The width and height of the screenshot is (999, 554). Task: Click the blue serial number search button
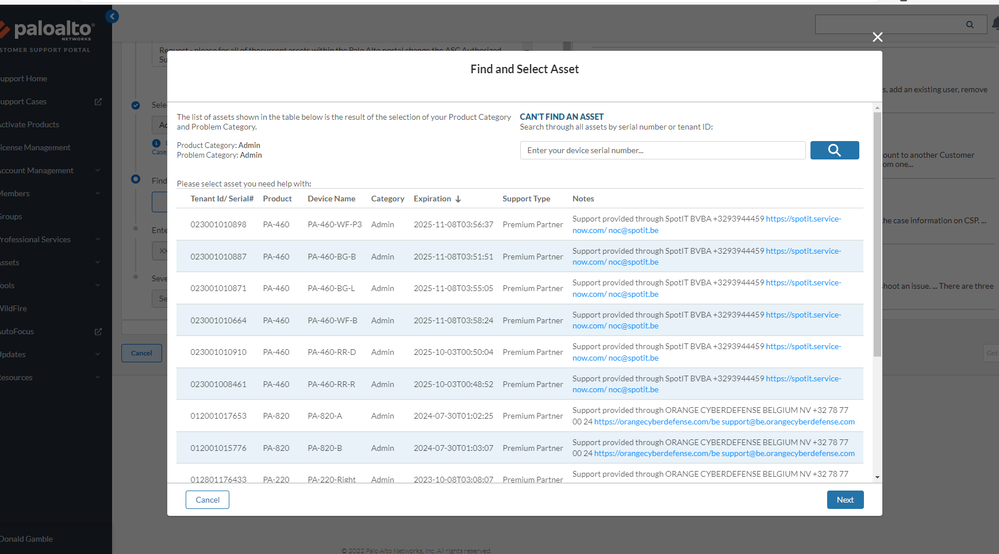pyautogui.click(x=834, y=150)
